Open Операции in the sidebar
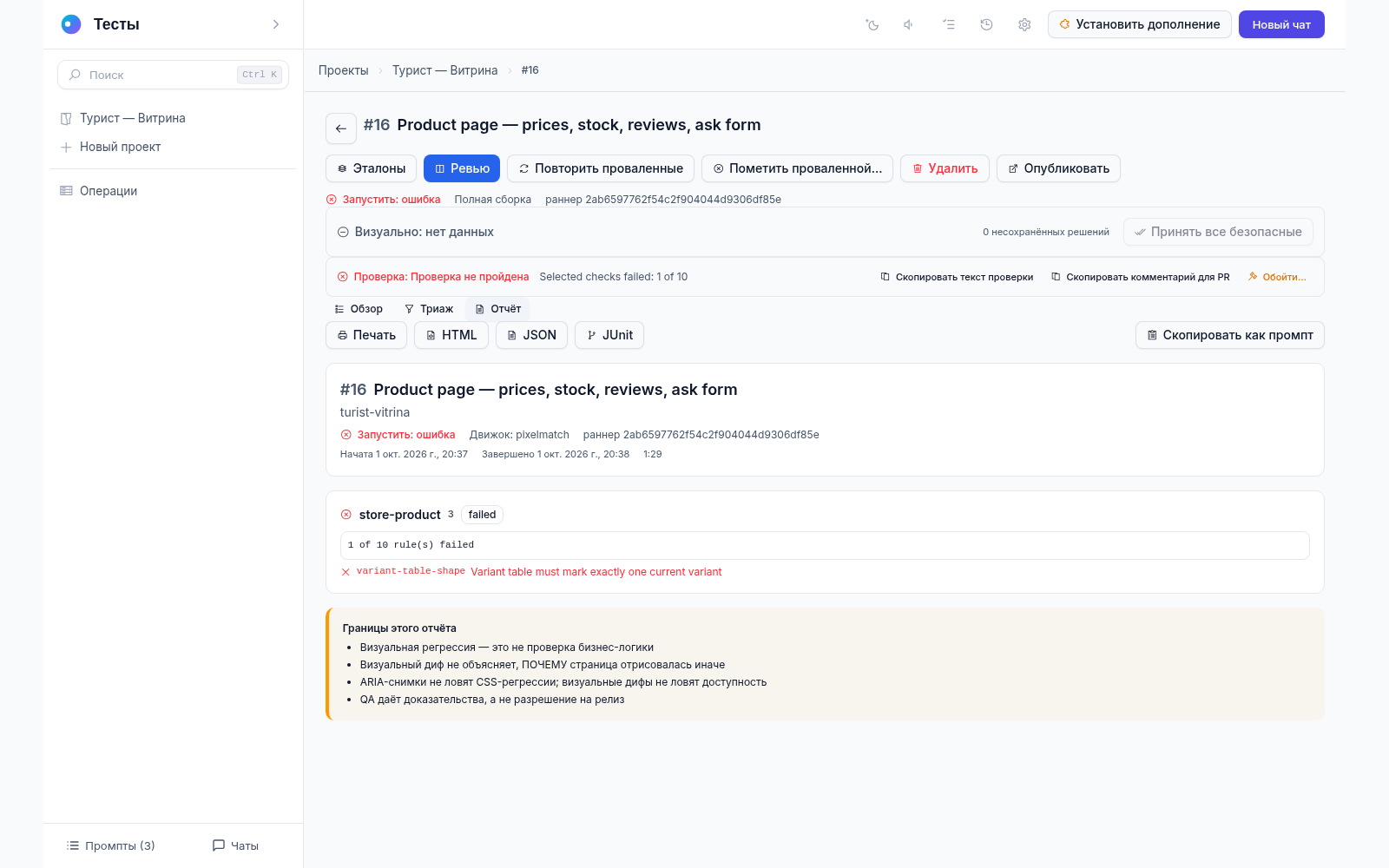The image size is (1389, 868). 173,191
